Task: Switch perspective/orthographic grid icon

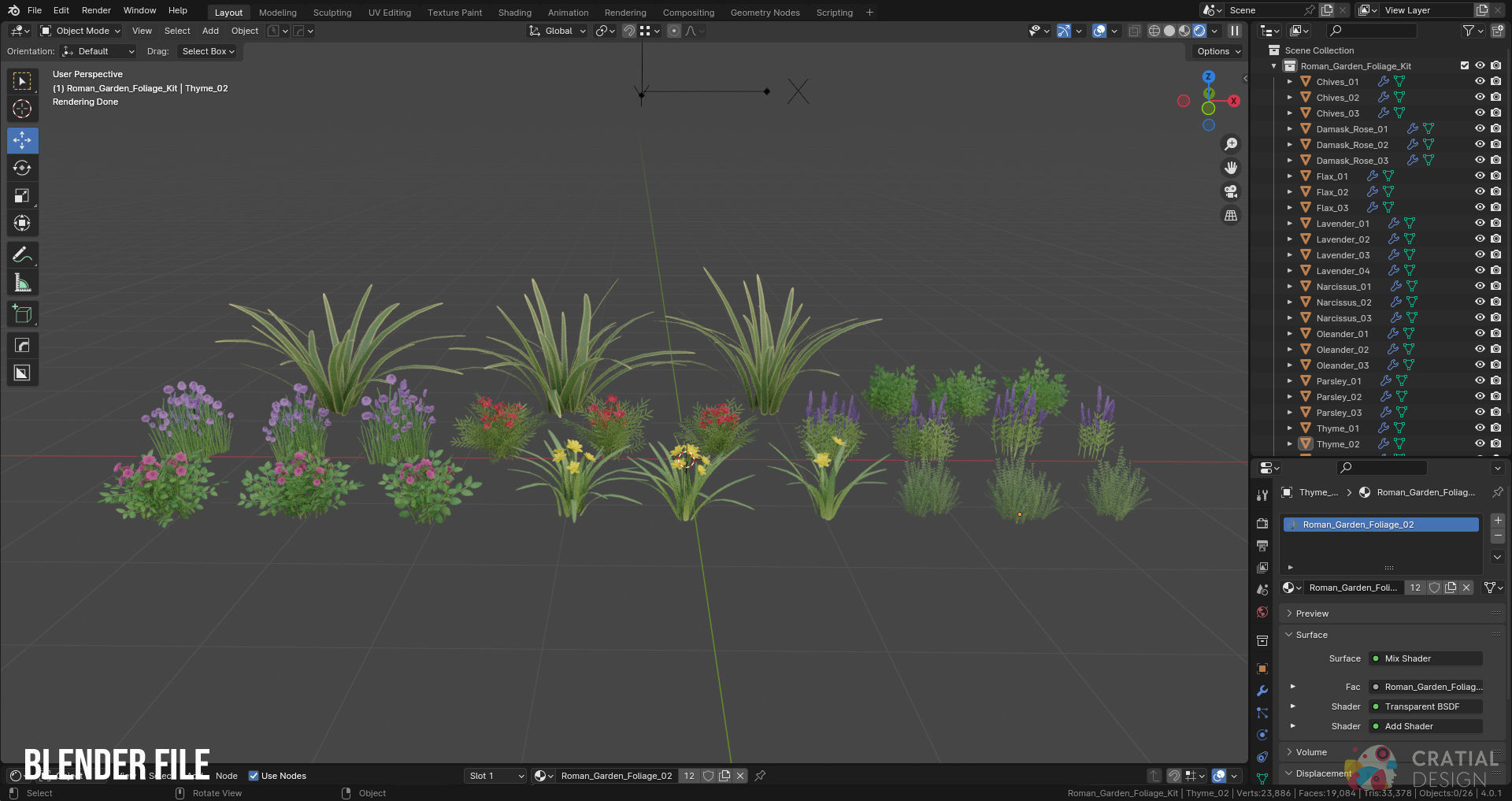Action: 1230,215
